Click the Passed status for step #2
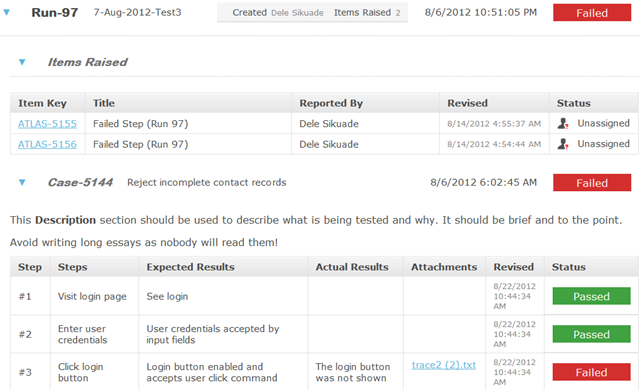 coord(591,334)
